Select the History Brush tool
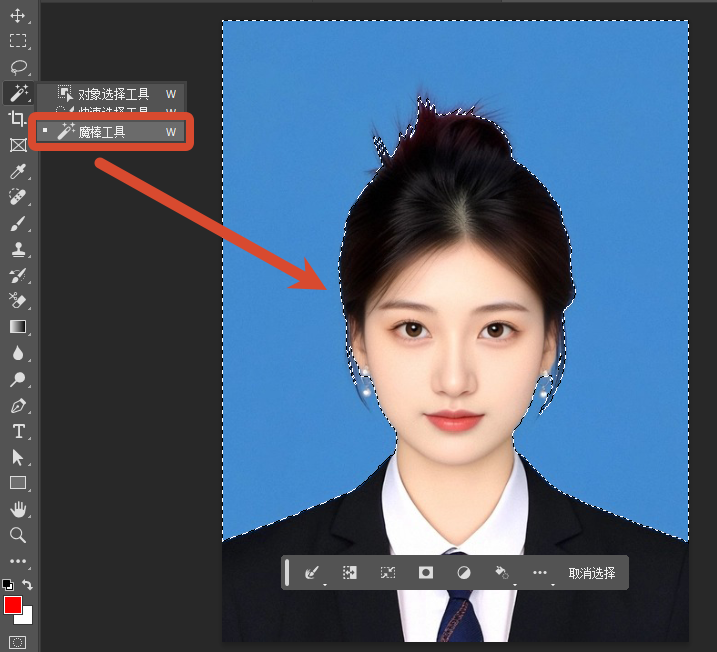Image resolution: width=717 pixels, height=652 pixels. coord(18,275)
